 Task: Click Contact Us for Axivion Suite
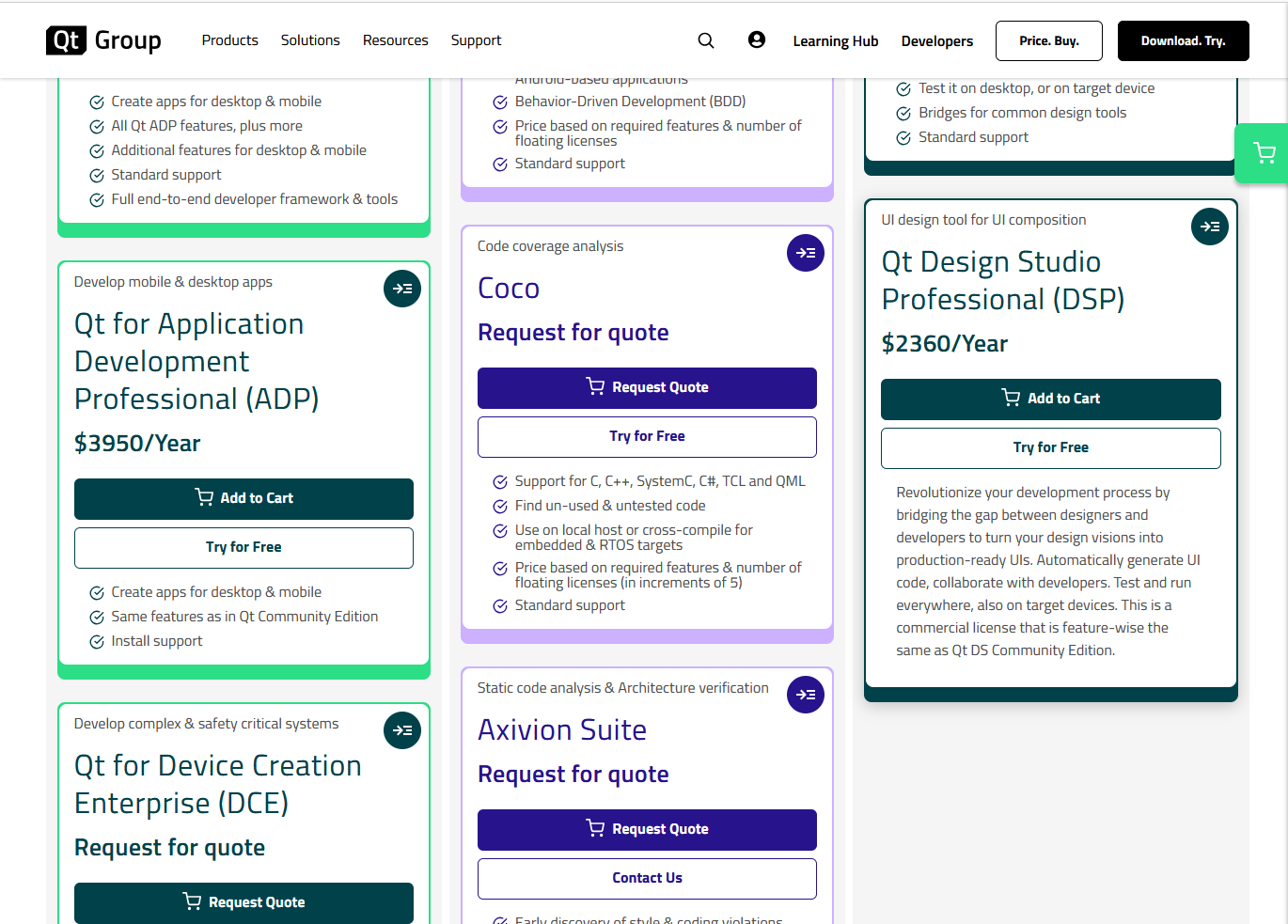tap(647, 878)
